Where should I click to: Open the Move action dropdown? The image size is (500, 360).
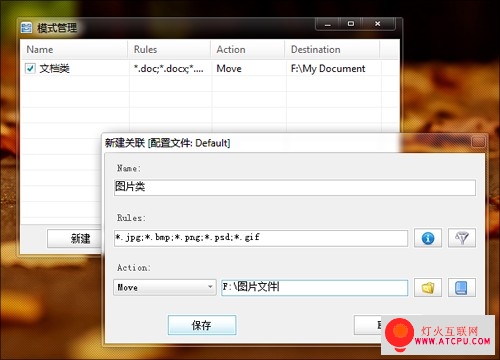point(165,287)
